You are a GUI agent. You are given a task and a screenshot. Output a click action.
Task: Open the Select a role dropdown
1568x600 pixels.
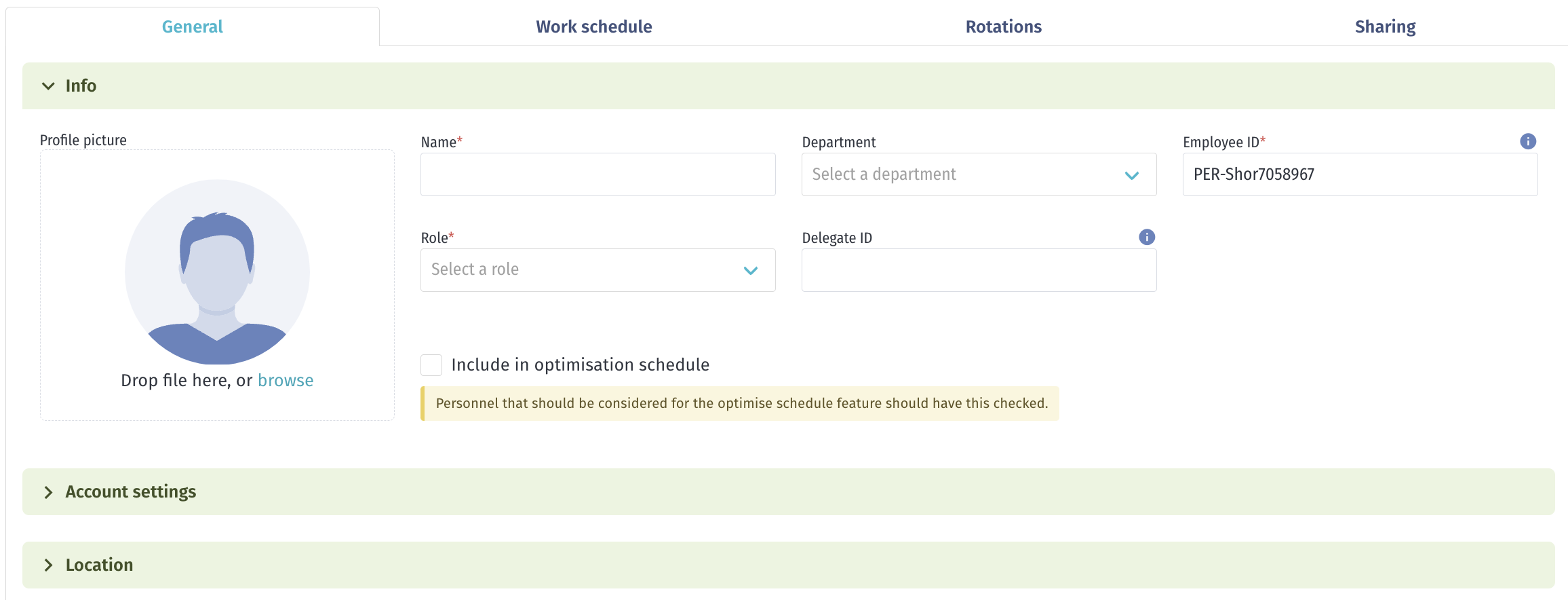pos(597,270)
